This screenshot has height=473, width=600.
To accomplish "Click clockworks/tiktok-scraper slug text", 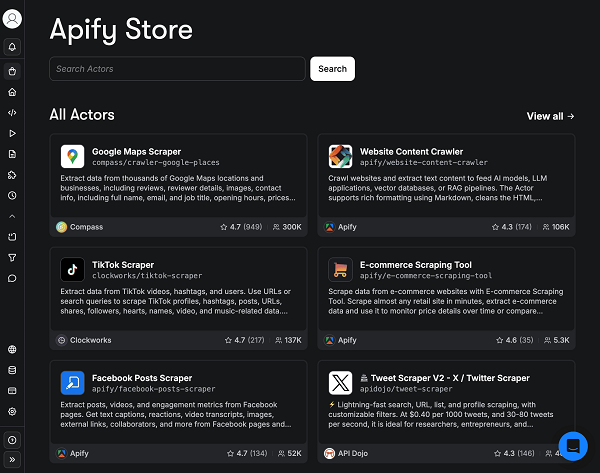I will pos(147,276).
